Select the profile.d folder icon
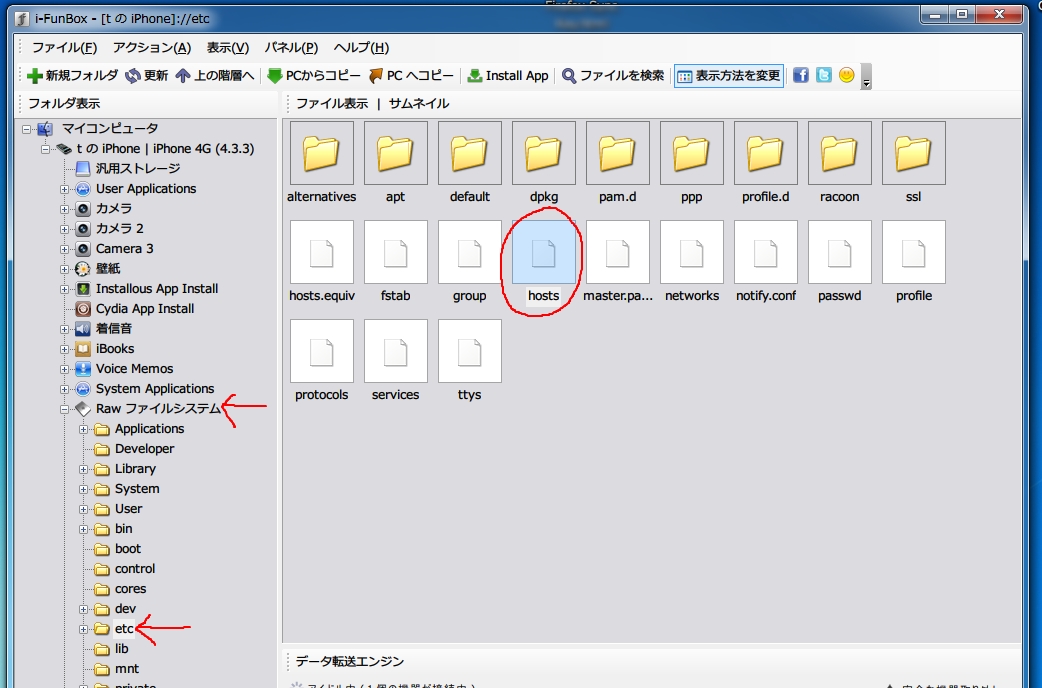 tap(766, 153)
